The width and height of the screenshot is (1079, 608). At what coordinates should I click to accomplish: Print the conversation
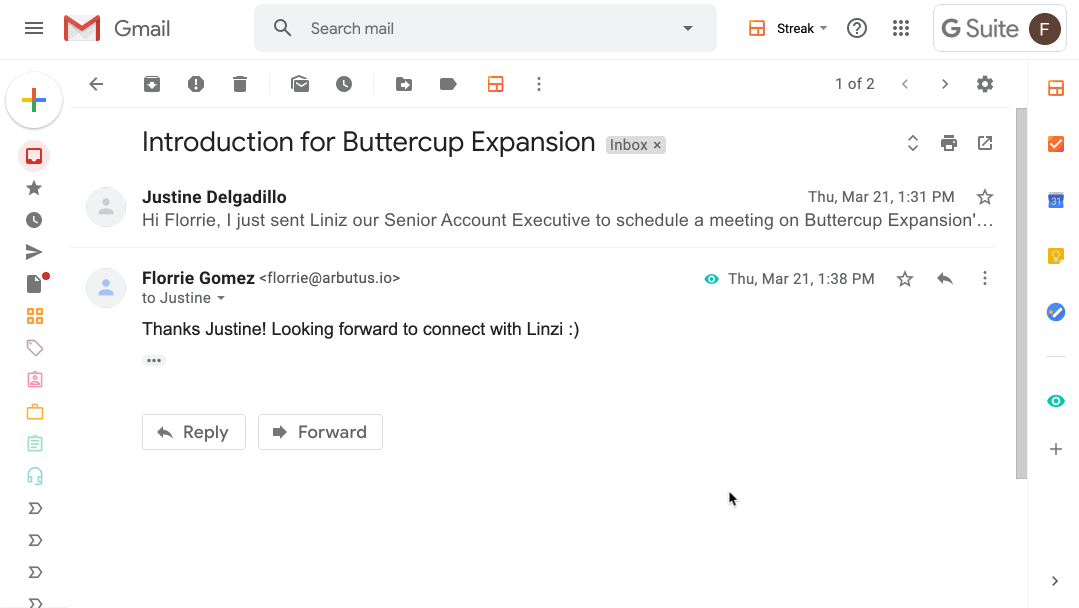coord(948,142)
